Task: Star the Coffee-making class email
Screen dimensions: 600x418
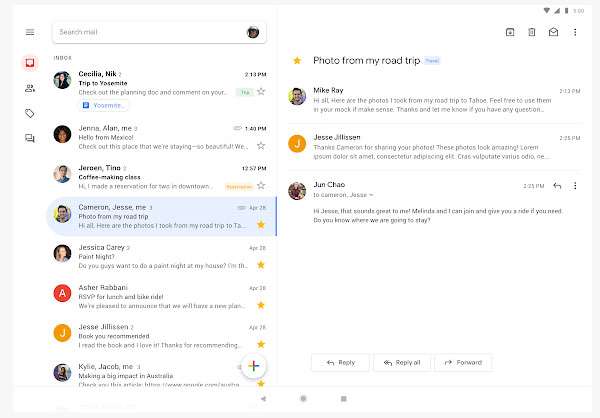Action: point(261,186)
